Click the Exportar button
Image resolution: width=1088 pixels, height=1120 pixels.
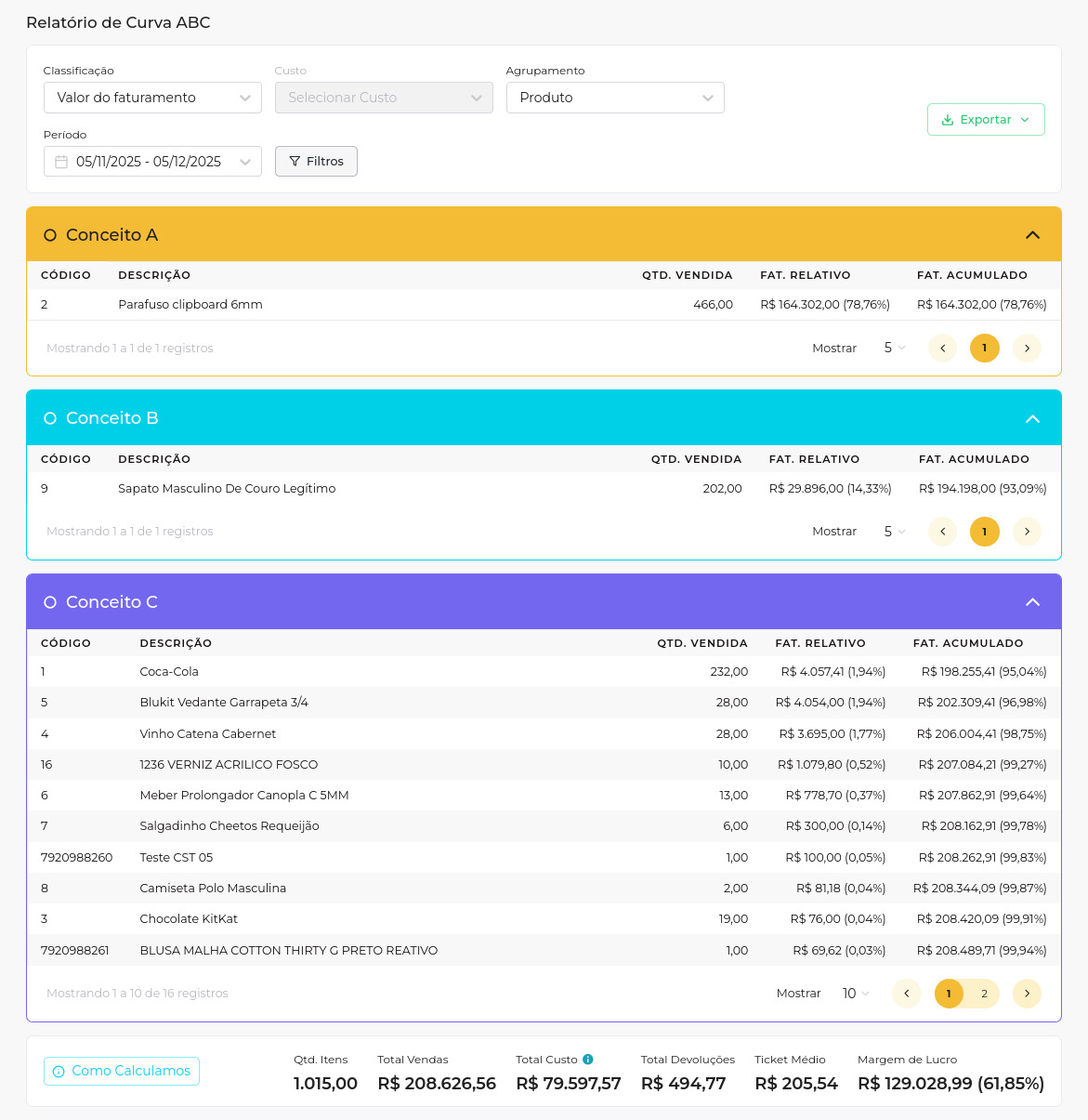986,120
